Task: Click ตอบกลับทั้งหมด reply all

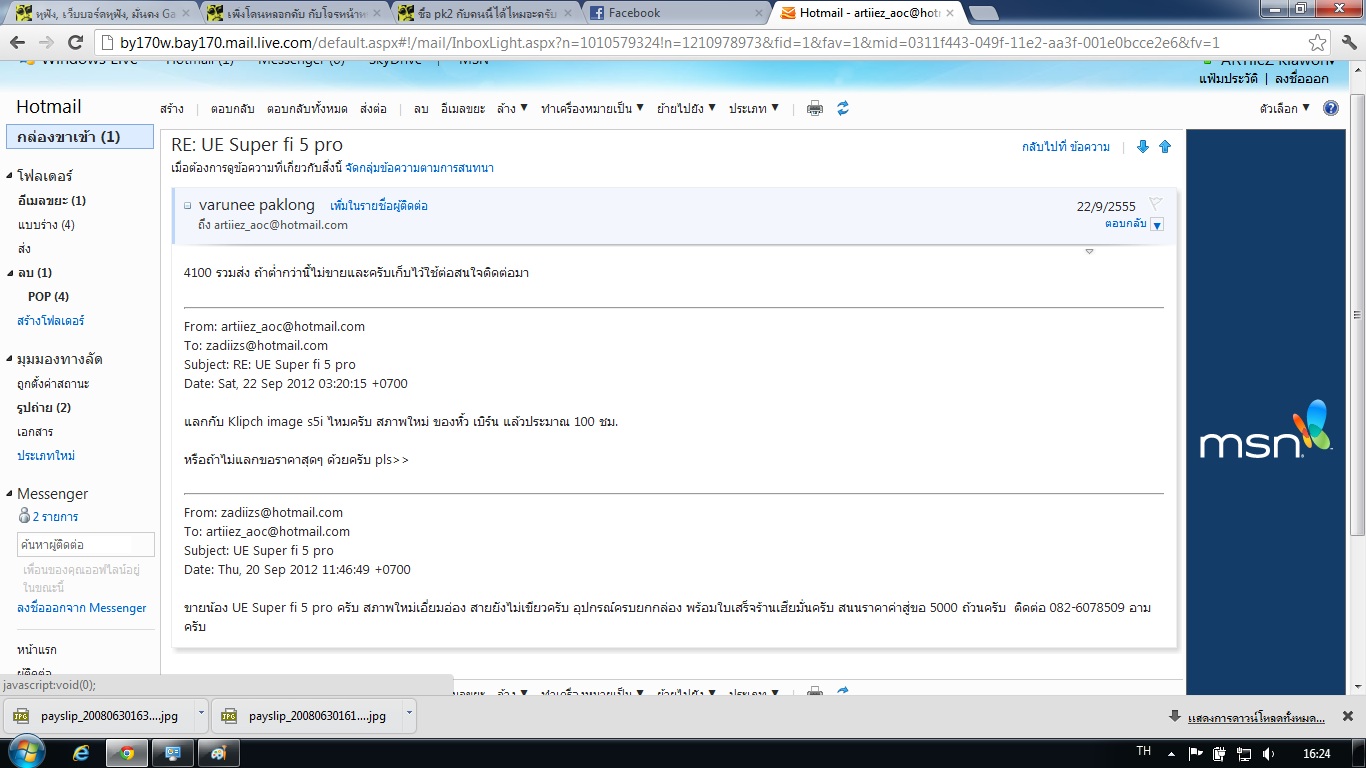Action: [307, 108]
